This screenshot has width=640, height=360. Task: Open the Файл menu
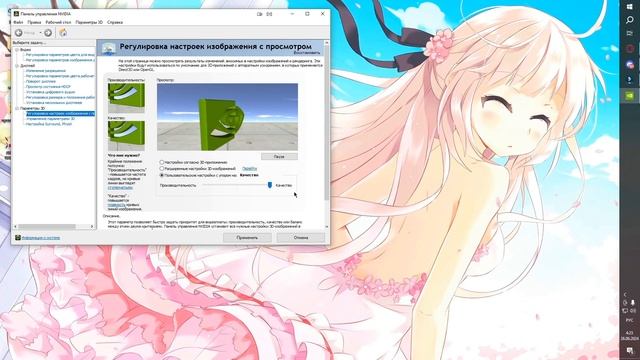tap(18, 22)
